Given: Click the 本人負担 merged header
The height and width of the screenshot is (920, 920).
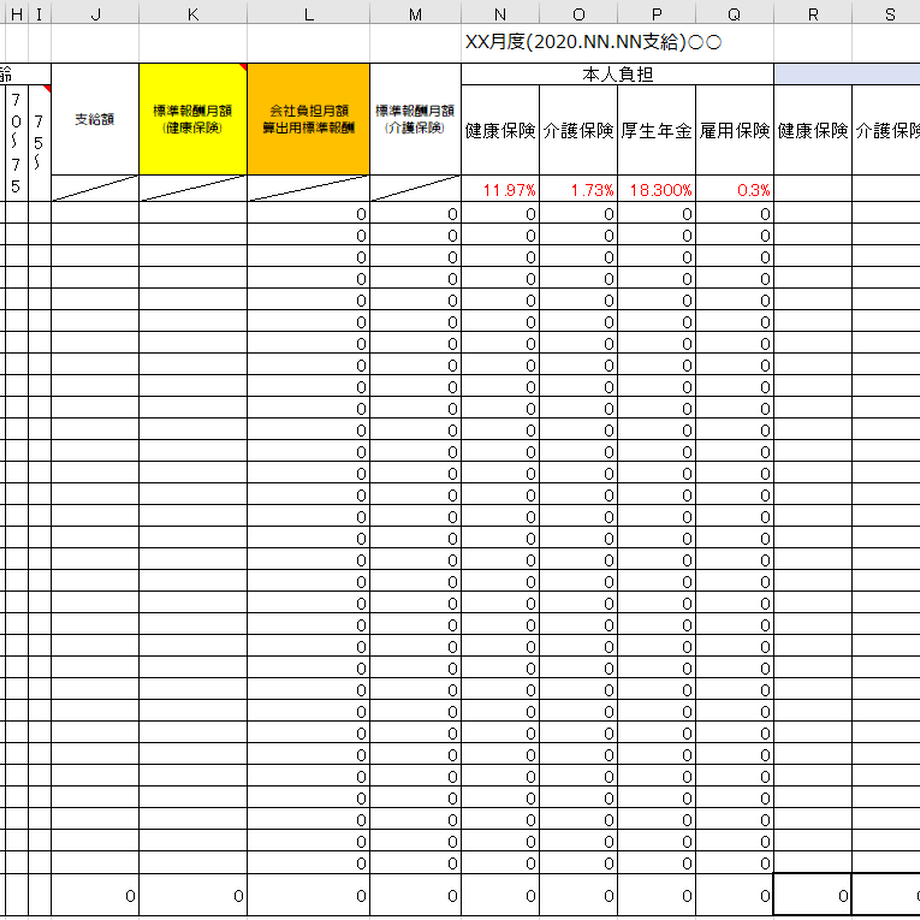Looking at the screenshot, I should 617,74.
